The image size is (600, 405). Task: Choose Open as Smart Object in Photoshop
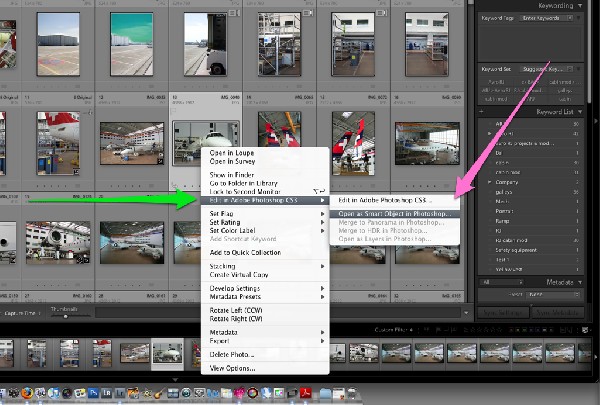[x=395, y=214]
